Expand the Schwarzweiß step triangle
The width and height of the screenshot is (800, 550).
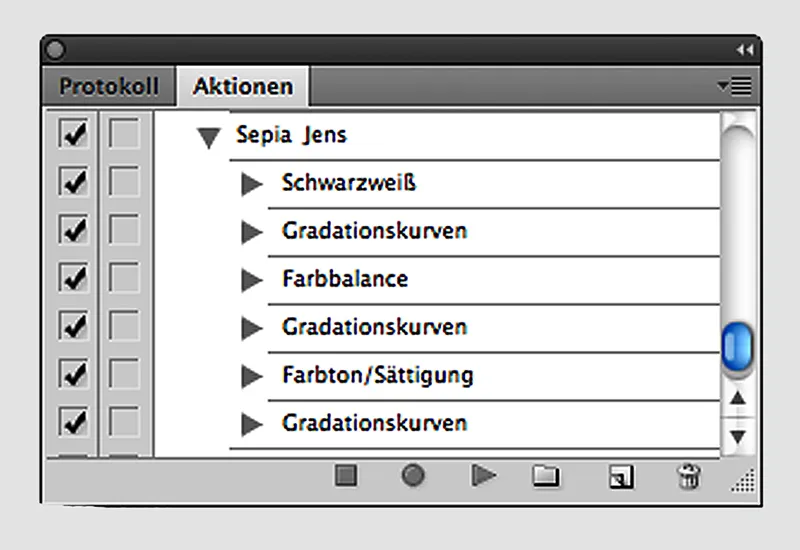pos(252,184)
